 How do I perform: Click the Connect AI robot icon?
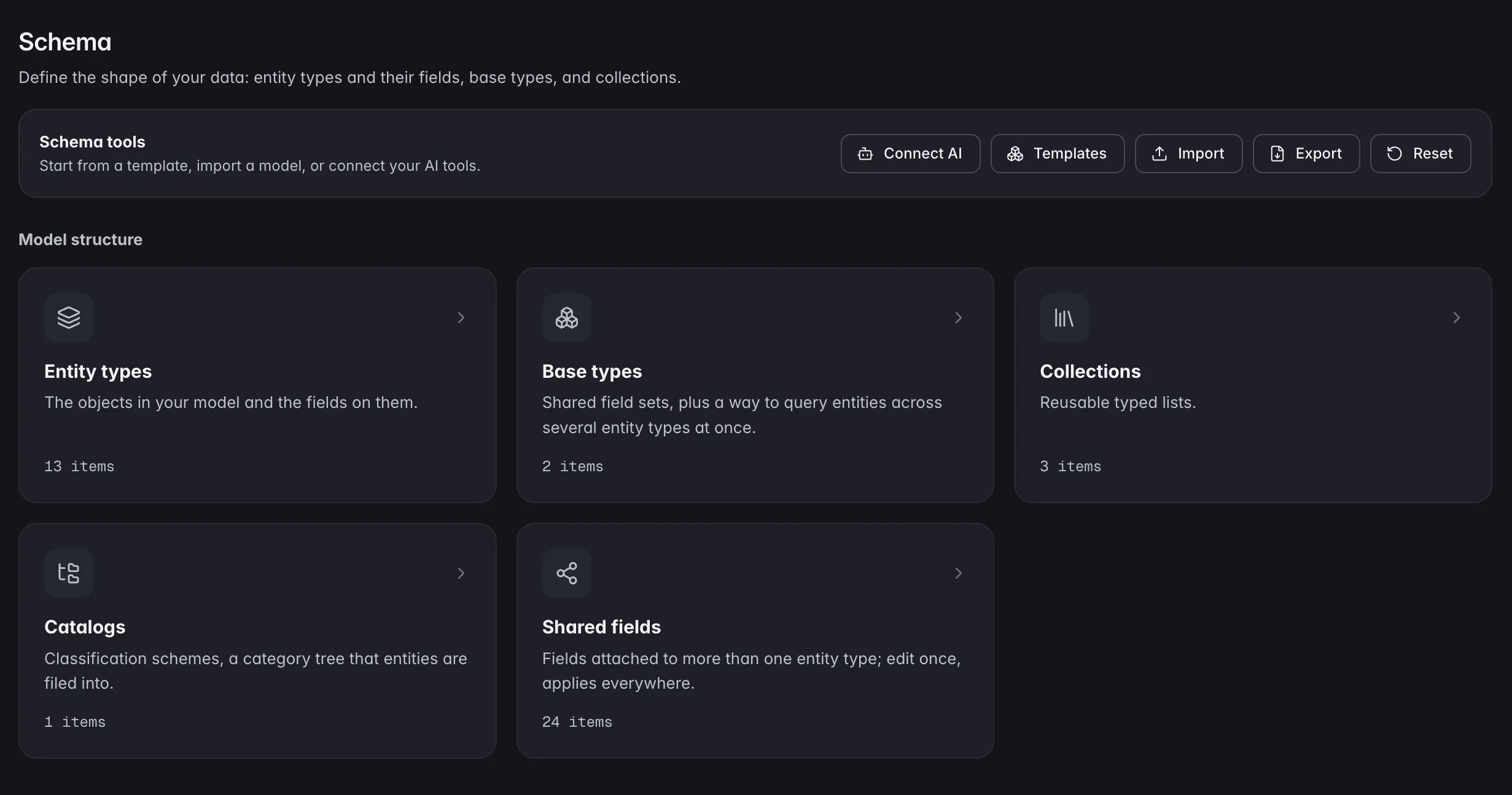(x=865, y=154)
